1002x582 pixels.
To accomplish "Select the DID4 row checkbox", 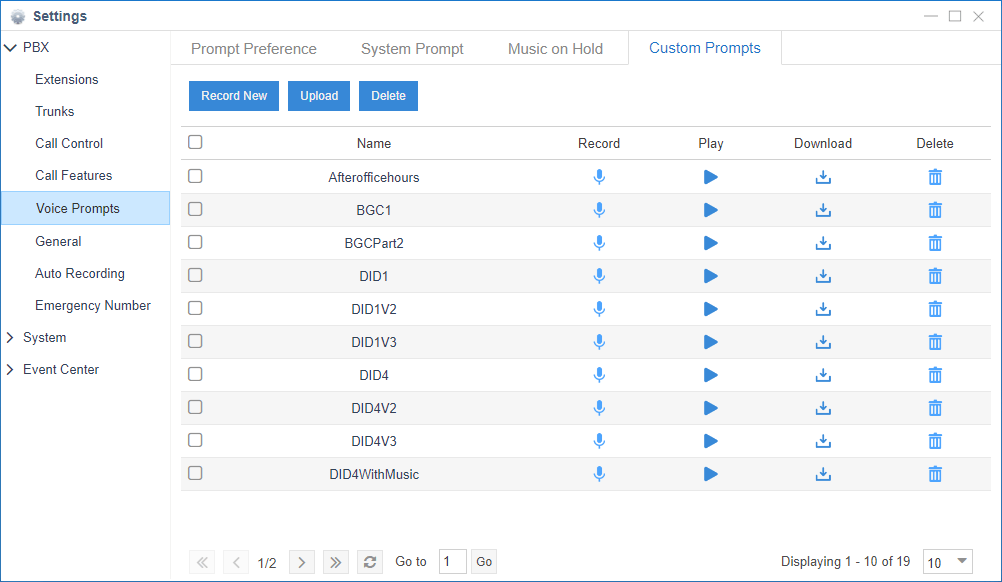I will (x=196, y=374).
